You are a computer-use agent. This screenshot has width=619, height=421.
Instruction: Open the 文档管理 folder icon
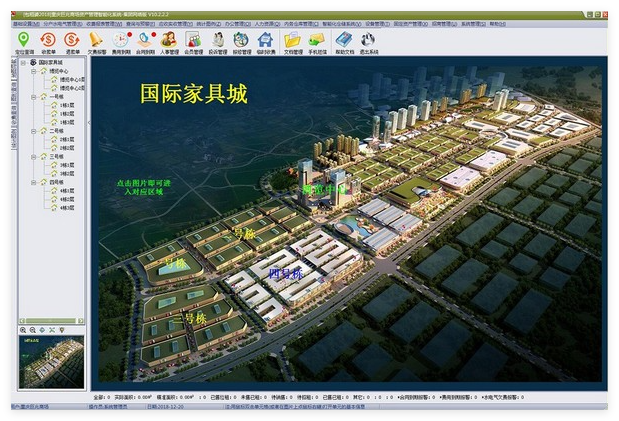[292, 41]
